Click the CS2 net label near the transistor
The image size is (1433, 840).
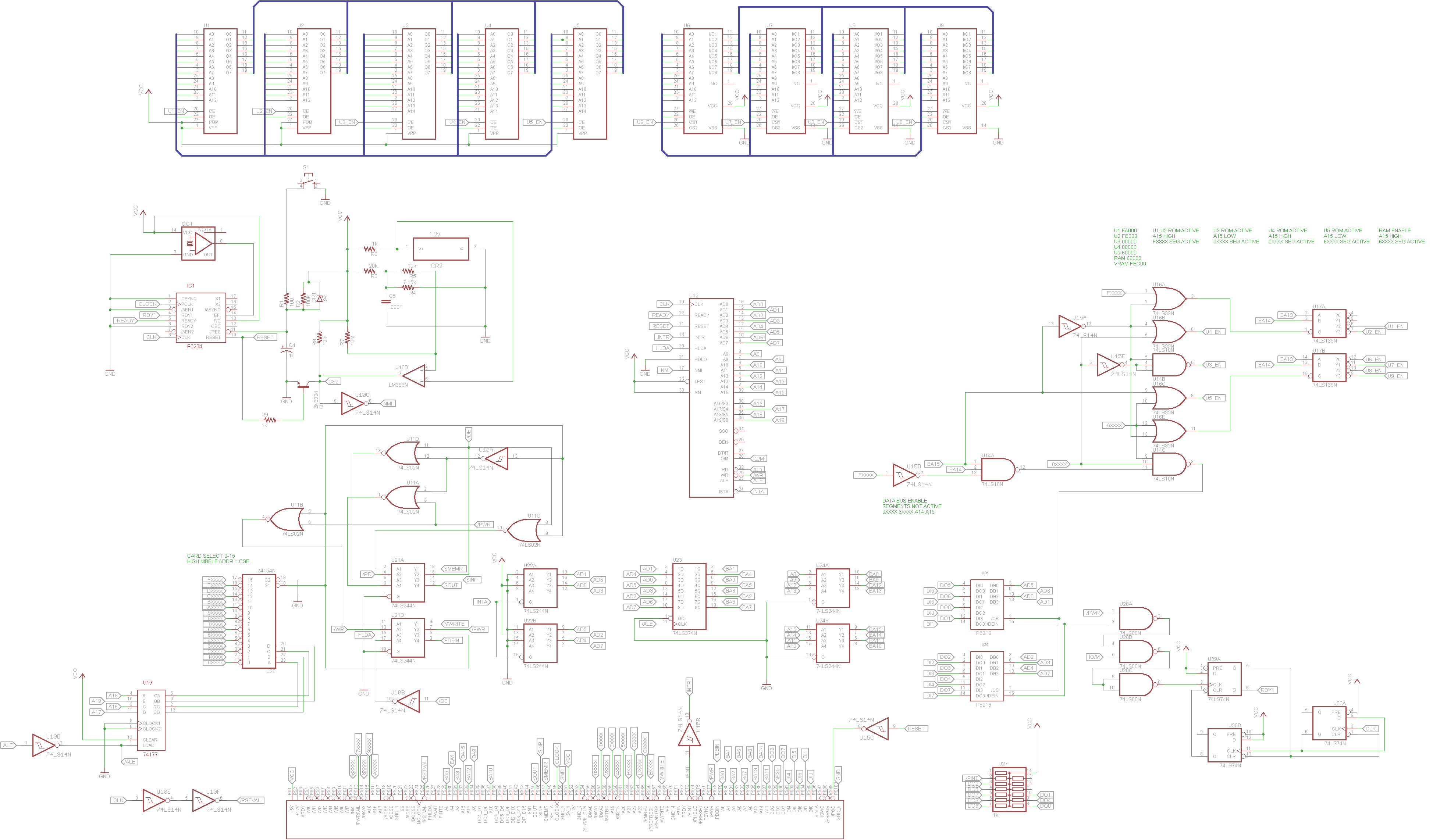coord(333,381)
